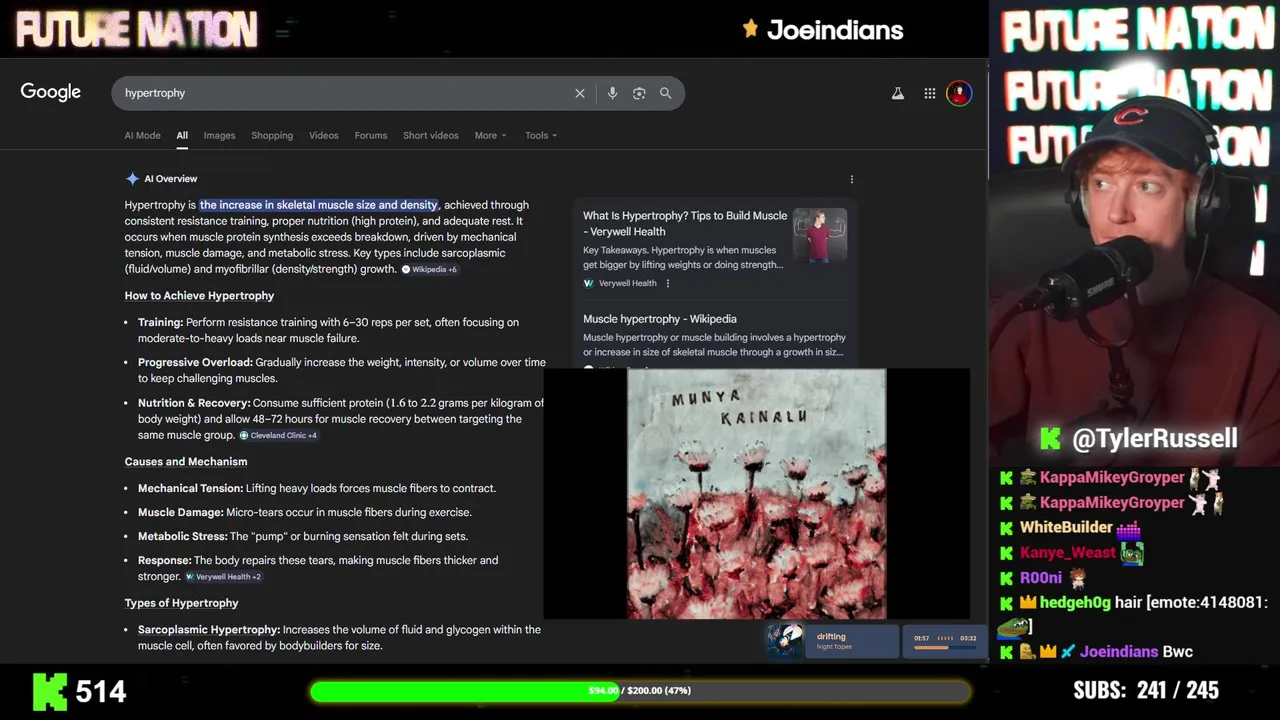Click chat username hedgeh0g
1280x720 pixels.
pos(1075,602)
